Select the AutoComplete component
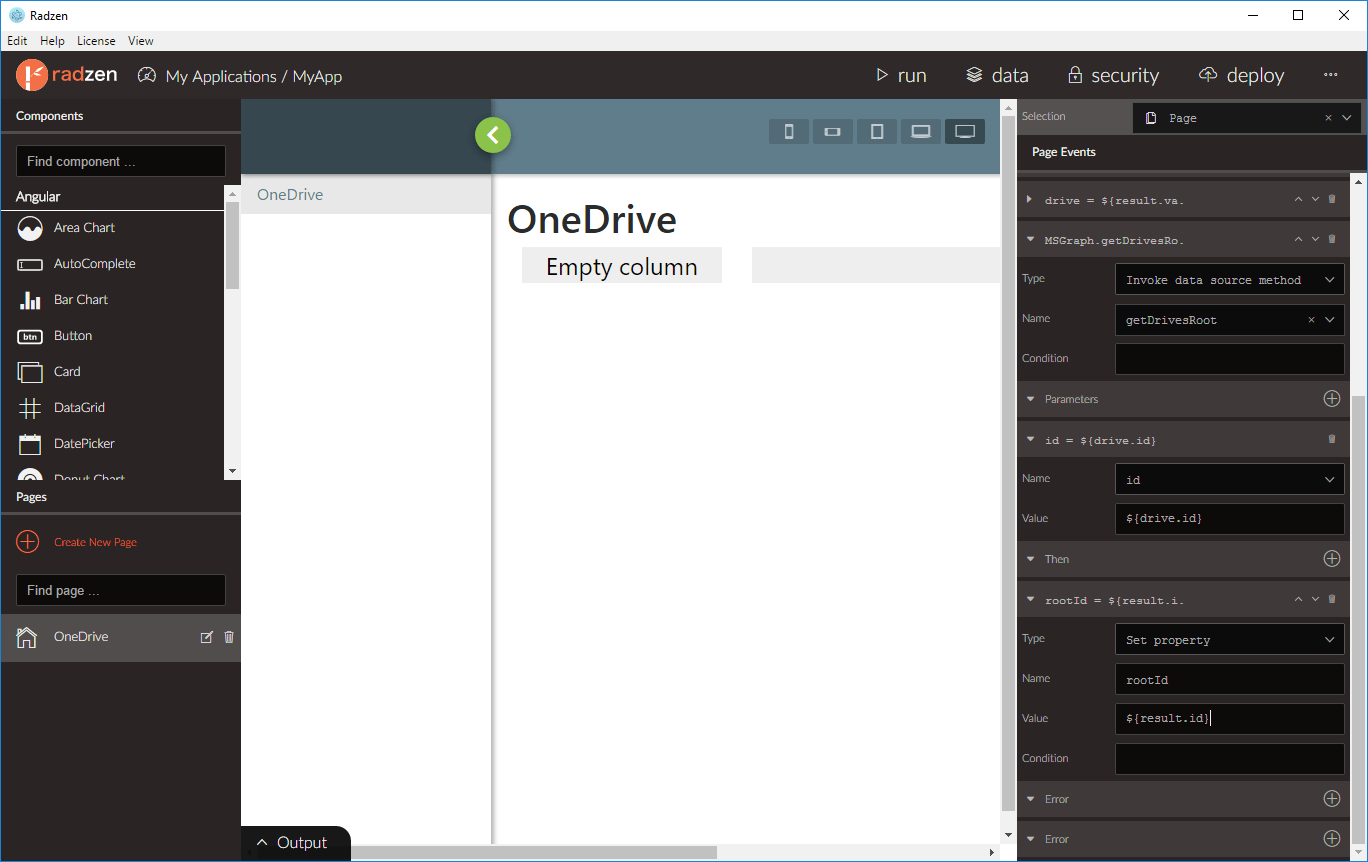 [x=113, y=264]
